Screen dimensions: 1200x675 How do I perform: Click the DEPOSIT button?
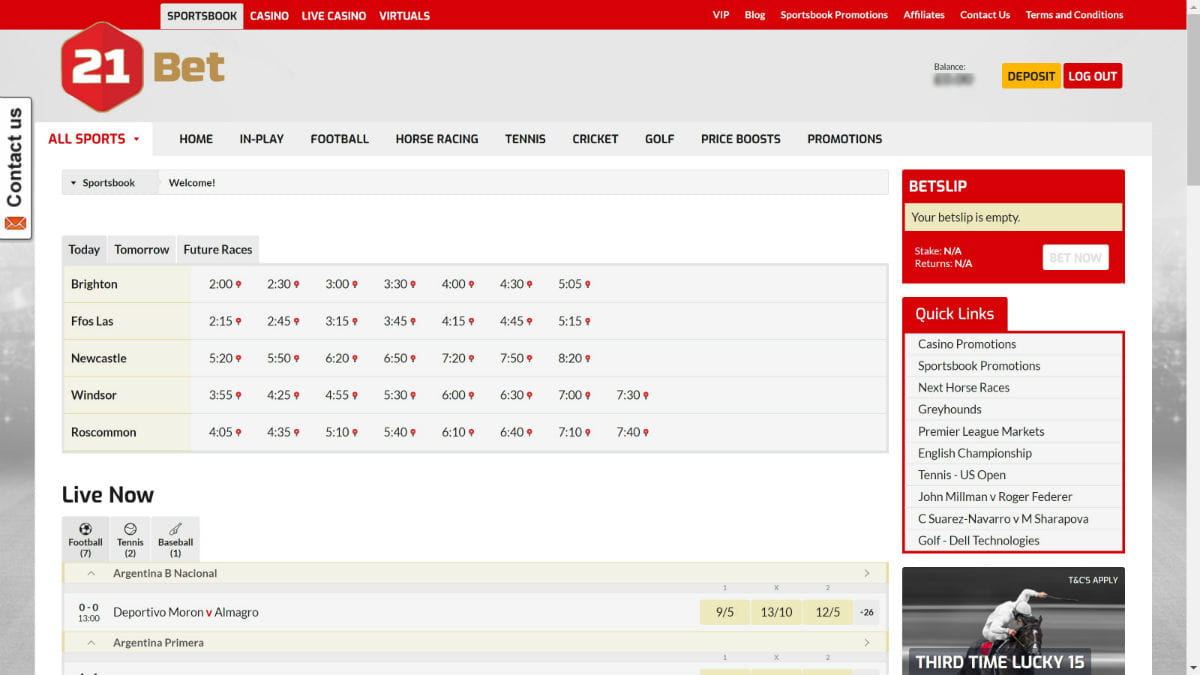pos(1031,76)
